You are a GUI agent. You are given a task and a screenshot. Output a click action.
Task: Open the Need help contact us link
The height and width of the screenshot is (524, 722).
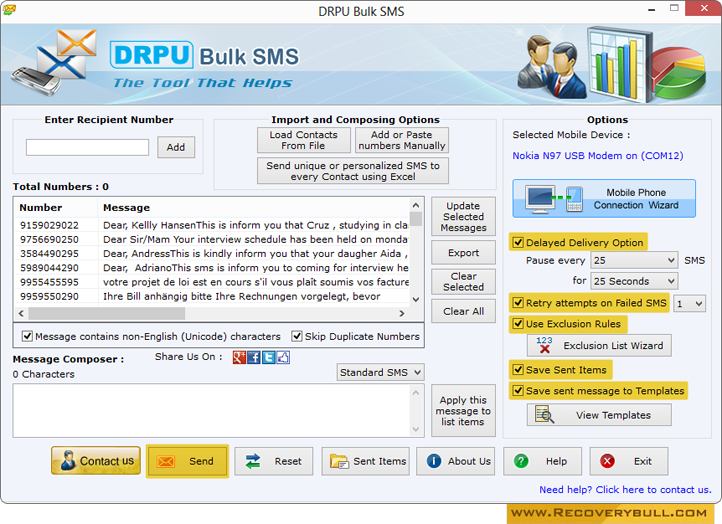pyautogui.click(x=625, y=489)
